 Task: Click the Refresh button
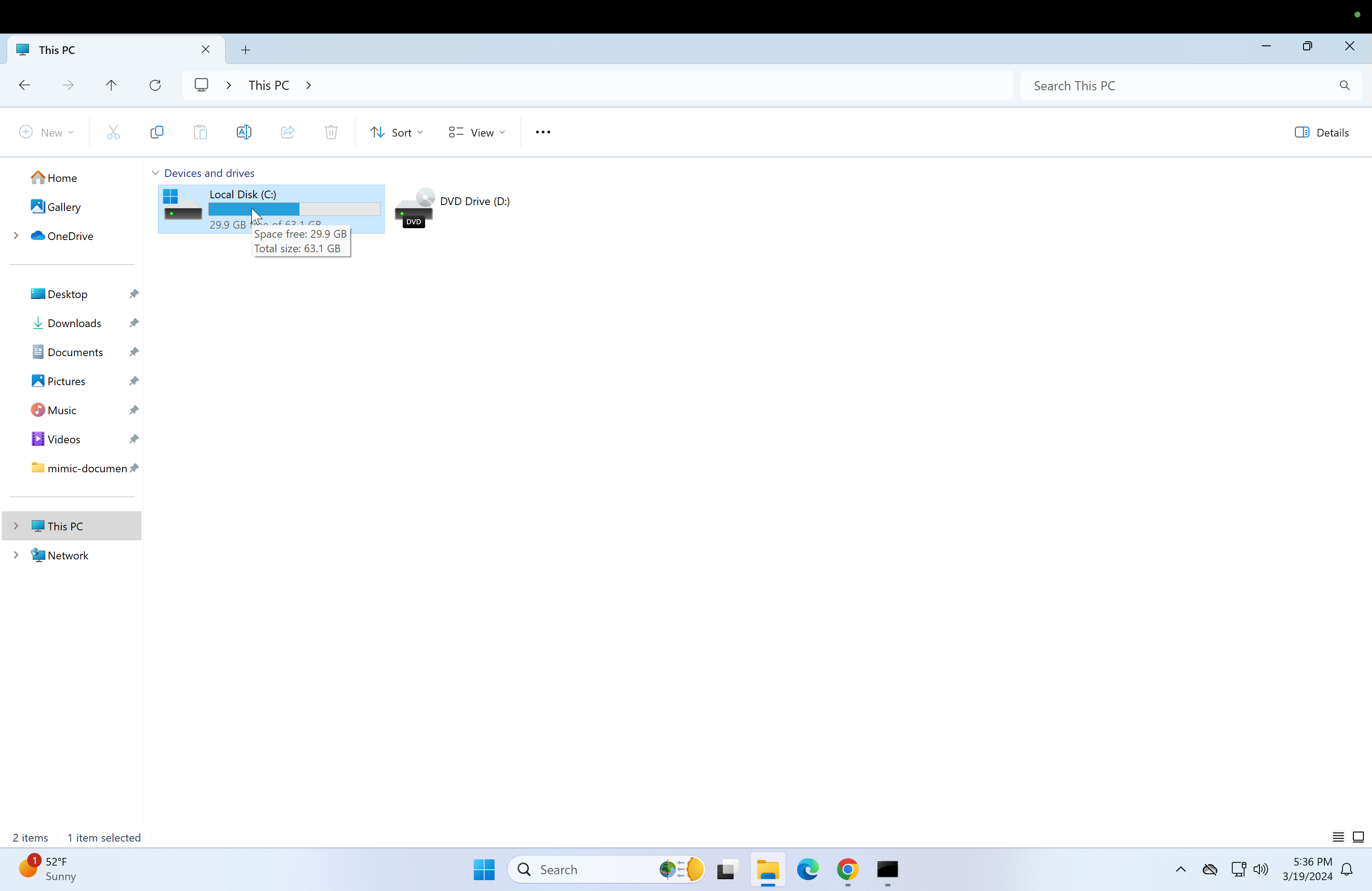click(155, 85)
